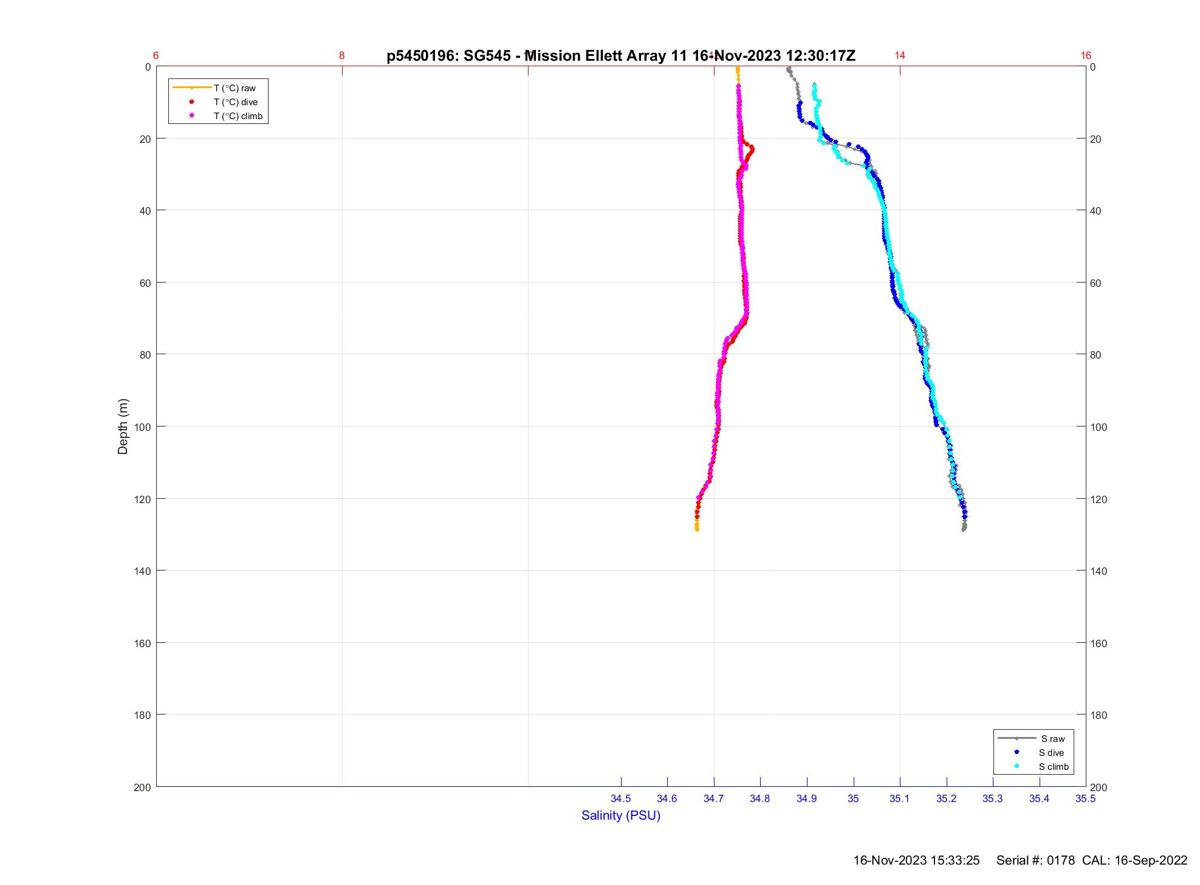Click the salinity tick label 35.1
Viewport: 1200px width, 885px height.
900,798
